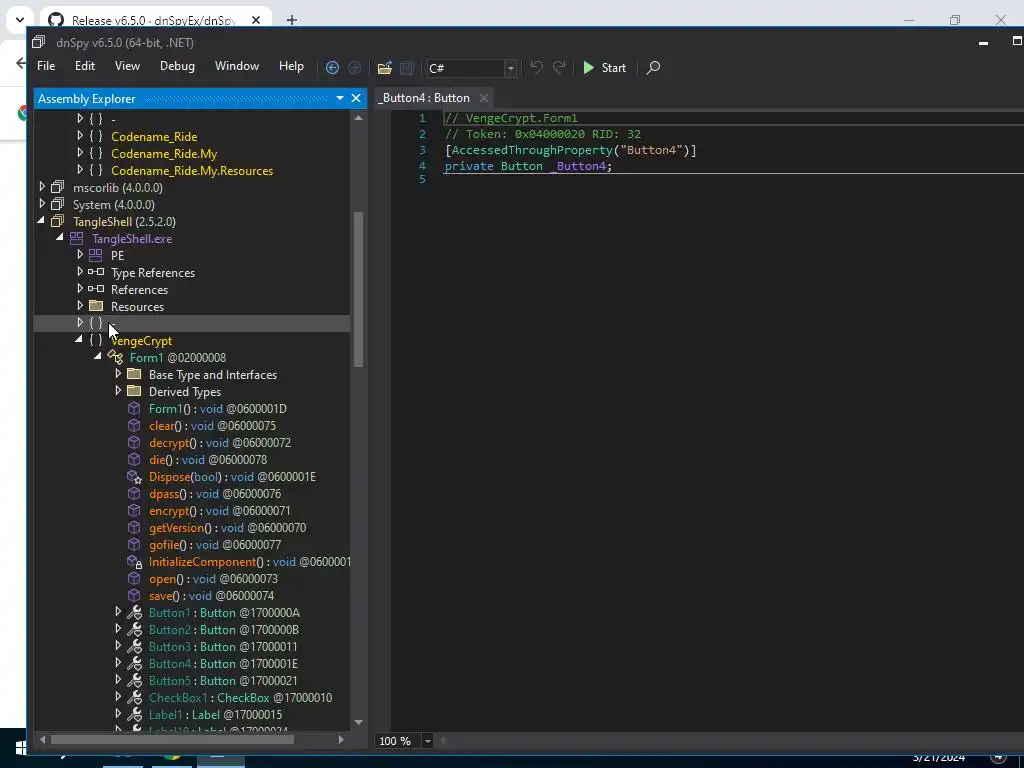Expand Base Type and Interfaces folder
The image size is (1024, 768).
coord(118,374)
